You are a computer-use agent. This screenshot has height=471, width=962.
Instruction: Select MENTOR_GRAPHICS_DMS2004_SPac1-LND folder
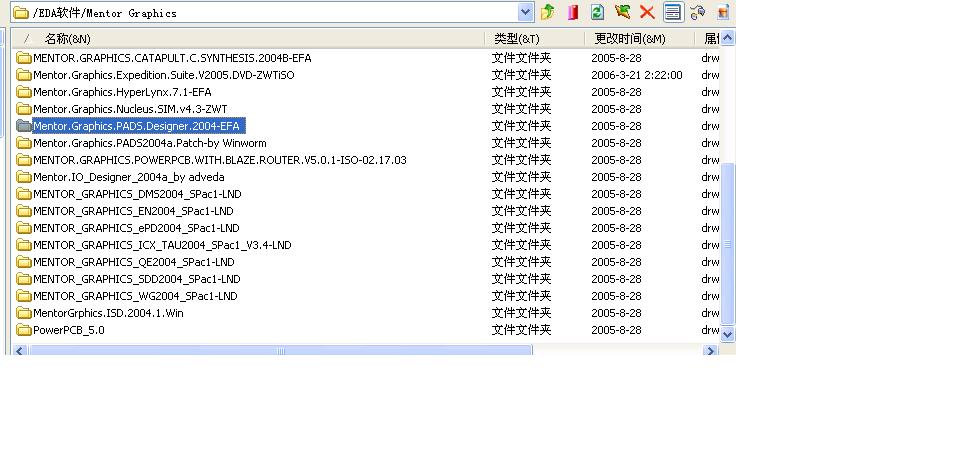(137, 194)
